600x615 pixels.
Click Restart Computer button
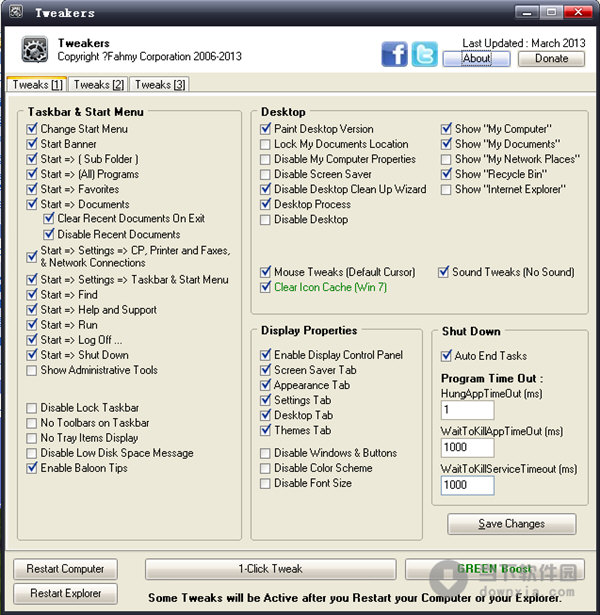(65, 569)
